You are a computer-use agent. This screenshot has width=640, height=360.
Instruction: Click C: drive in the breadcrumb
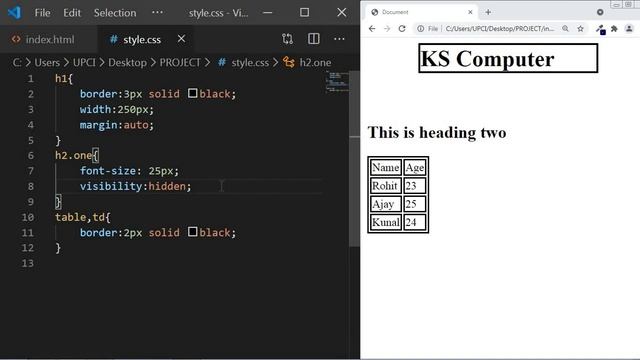click(x=17, y=62)
